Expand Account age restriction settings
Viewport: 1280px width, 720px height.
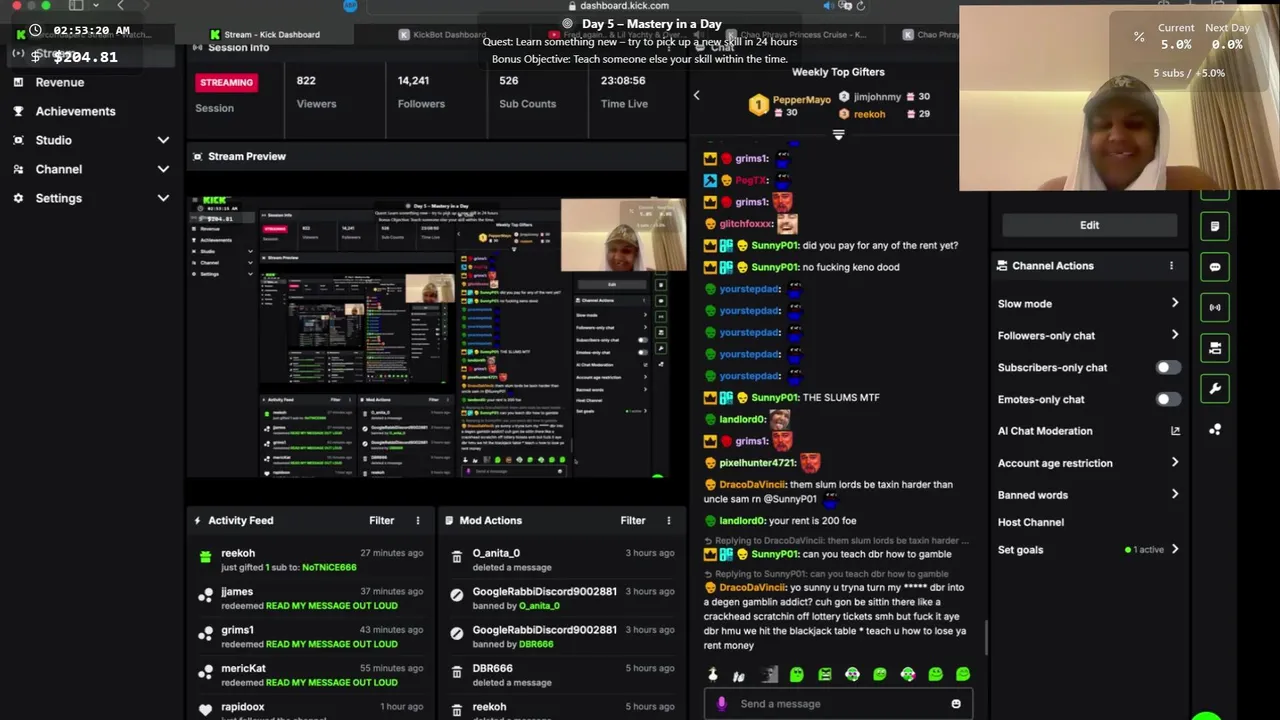(1175, 462)
